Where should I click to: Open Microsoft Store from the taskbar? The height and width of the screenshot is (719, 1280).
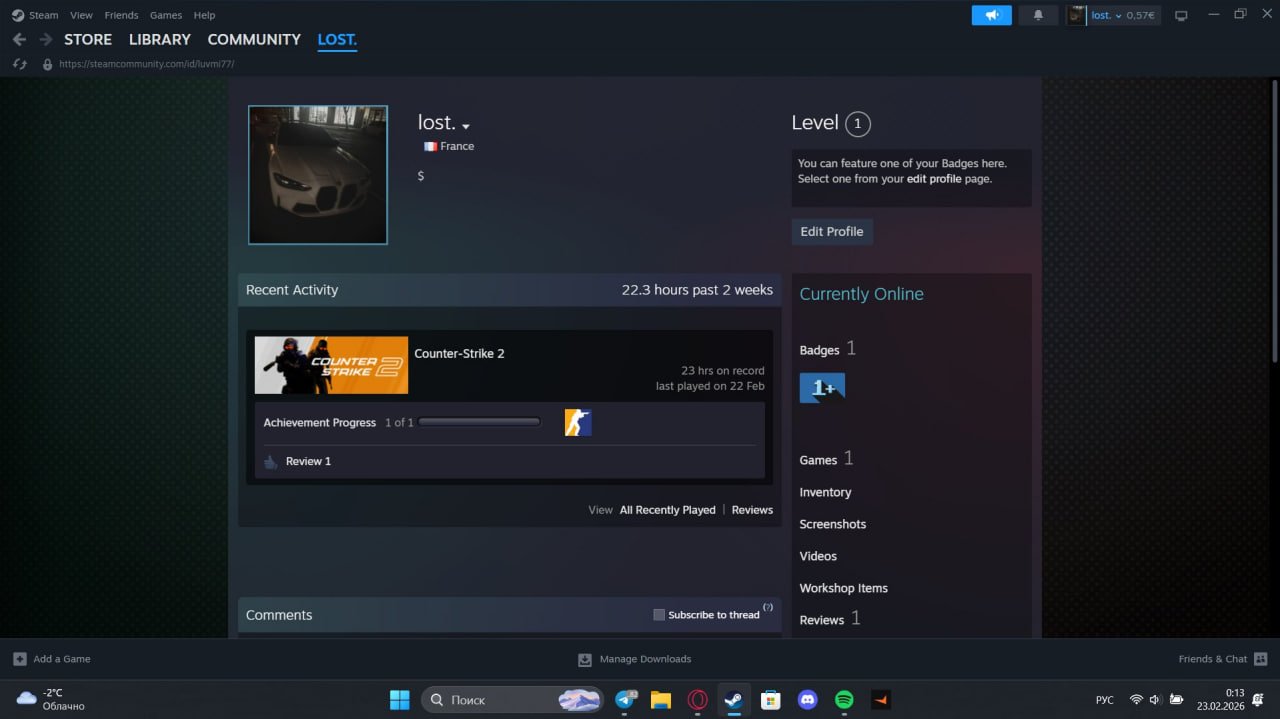(x=770, y=699)
